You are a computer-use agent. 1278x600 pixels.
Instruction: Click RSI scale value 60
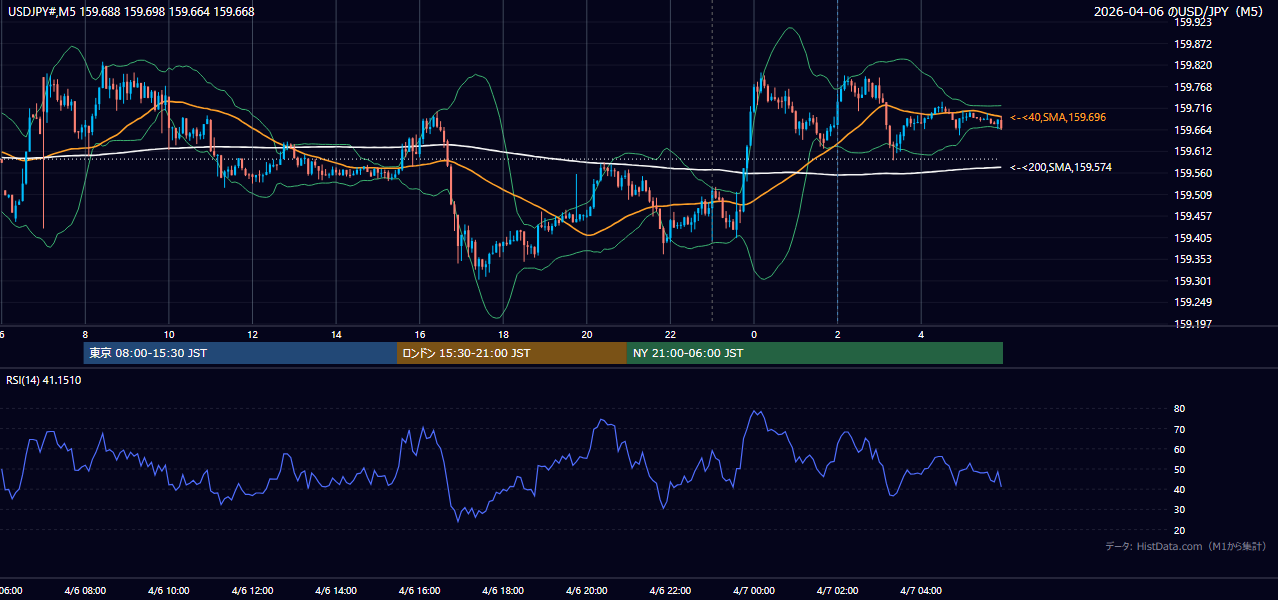tap(1179, 449)
